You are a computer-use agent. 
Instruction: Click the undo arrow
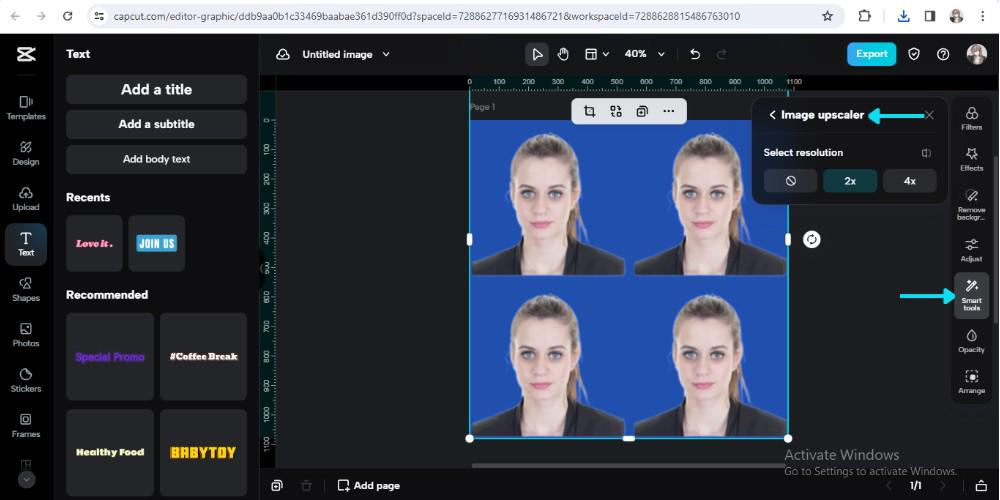pos(695,54)
